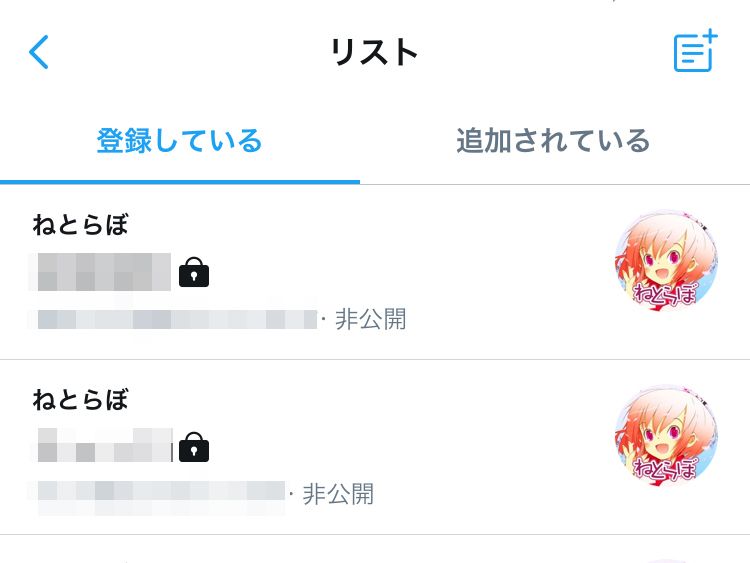Click 非公開 label on second list
The image size is (750, 563).
(338, 494)
